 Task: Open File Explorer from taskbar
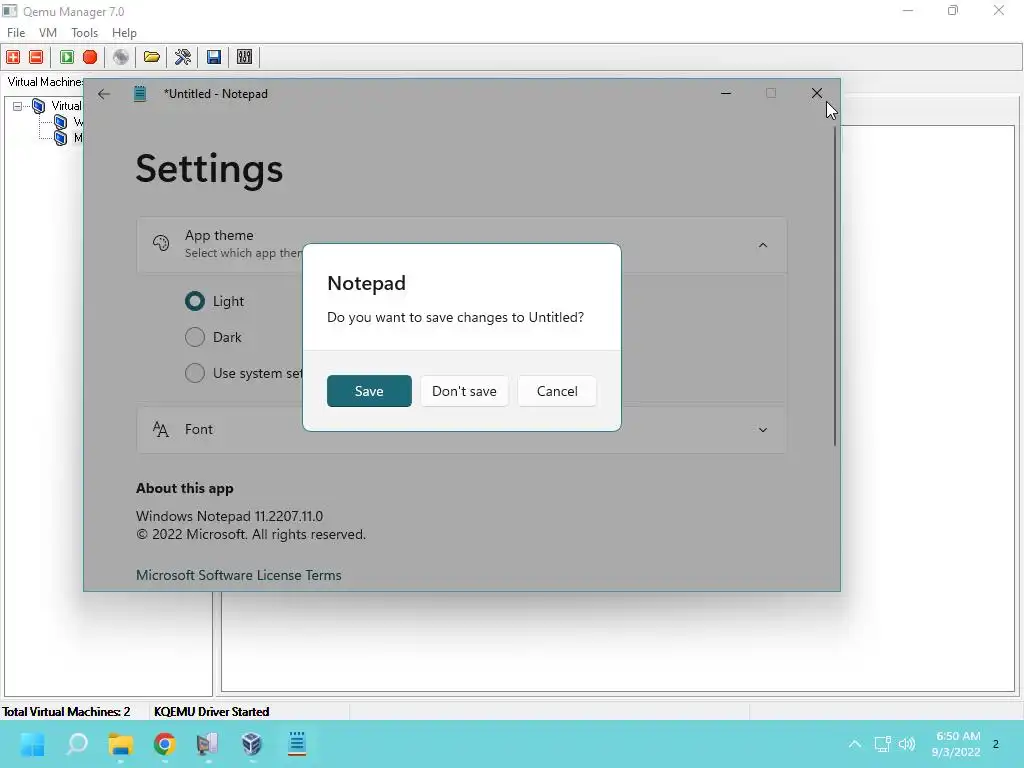[121, 744]
